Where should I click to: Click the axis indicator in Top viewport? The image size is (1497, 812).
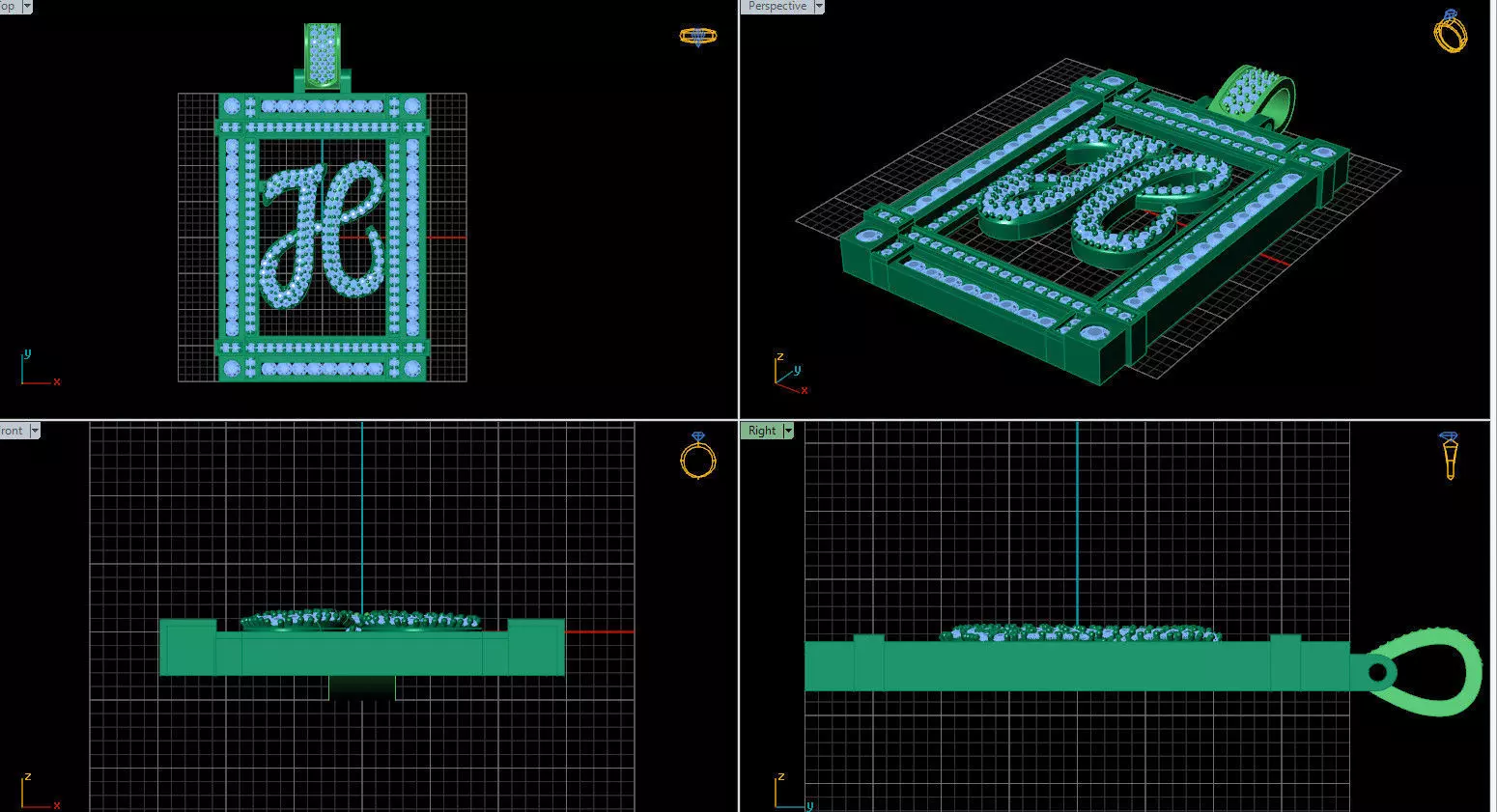point(40,369)
